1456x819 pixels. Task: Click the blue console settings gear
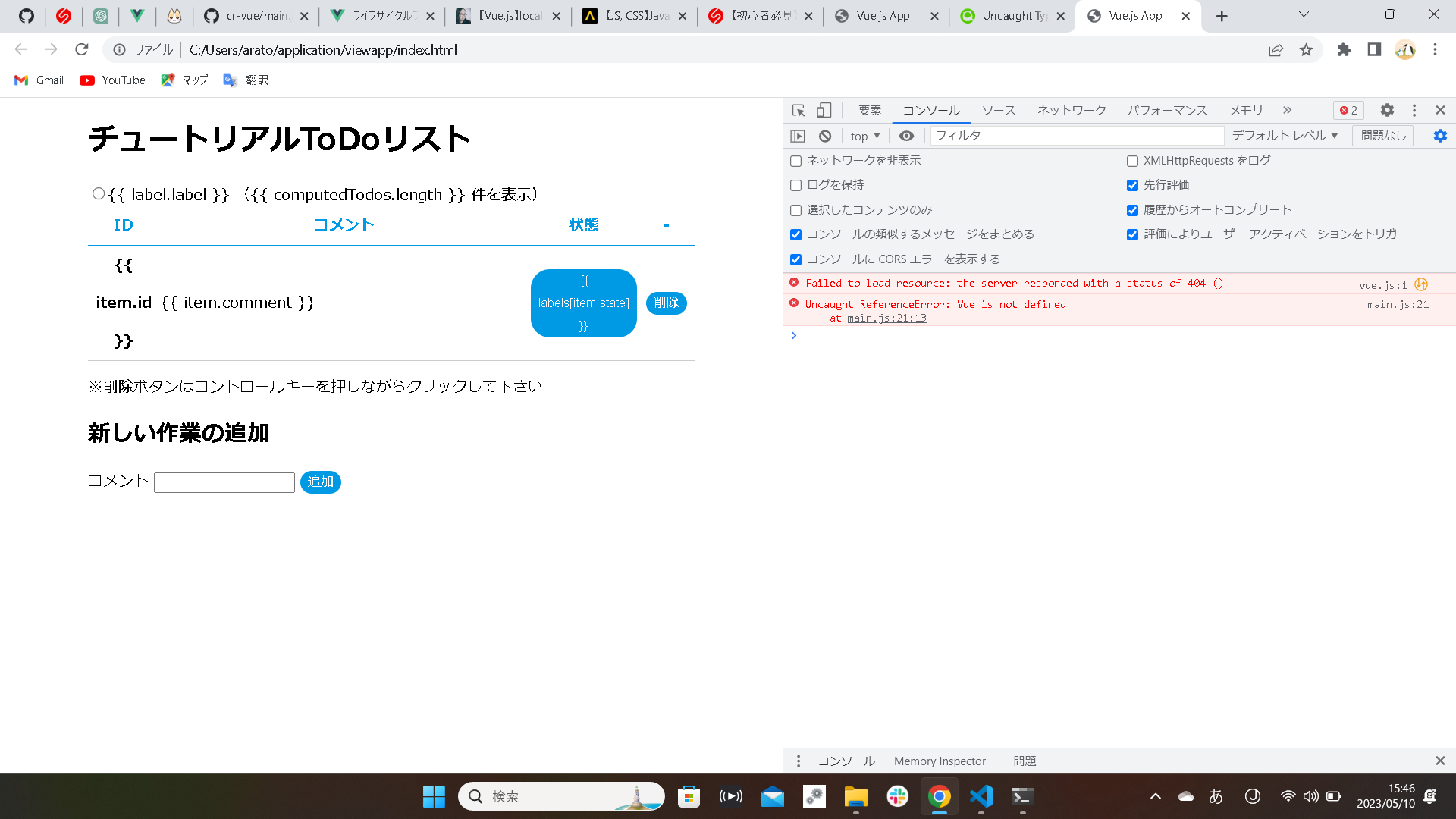tap(1440, 136)
